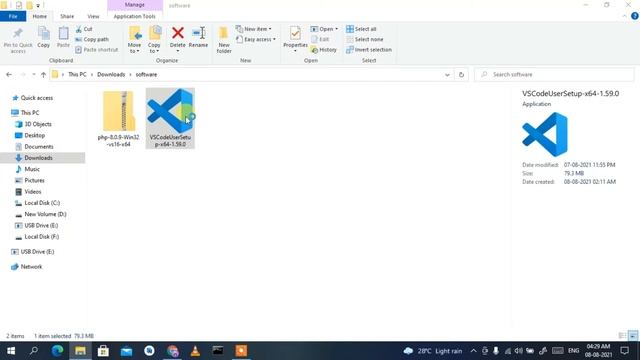Switch to the Share tab
This screenshot has width=640, height=360.
[x=67, y=16]
